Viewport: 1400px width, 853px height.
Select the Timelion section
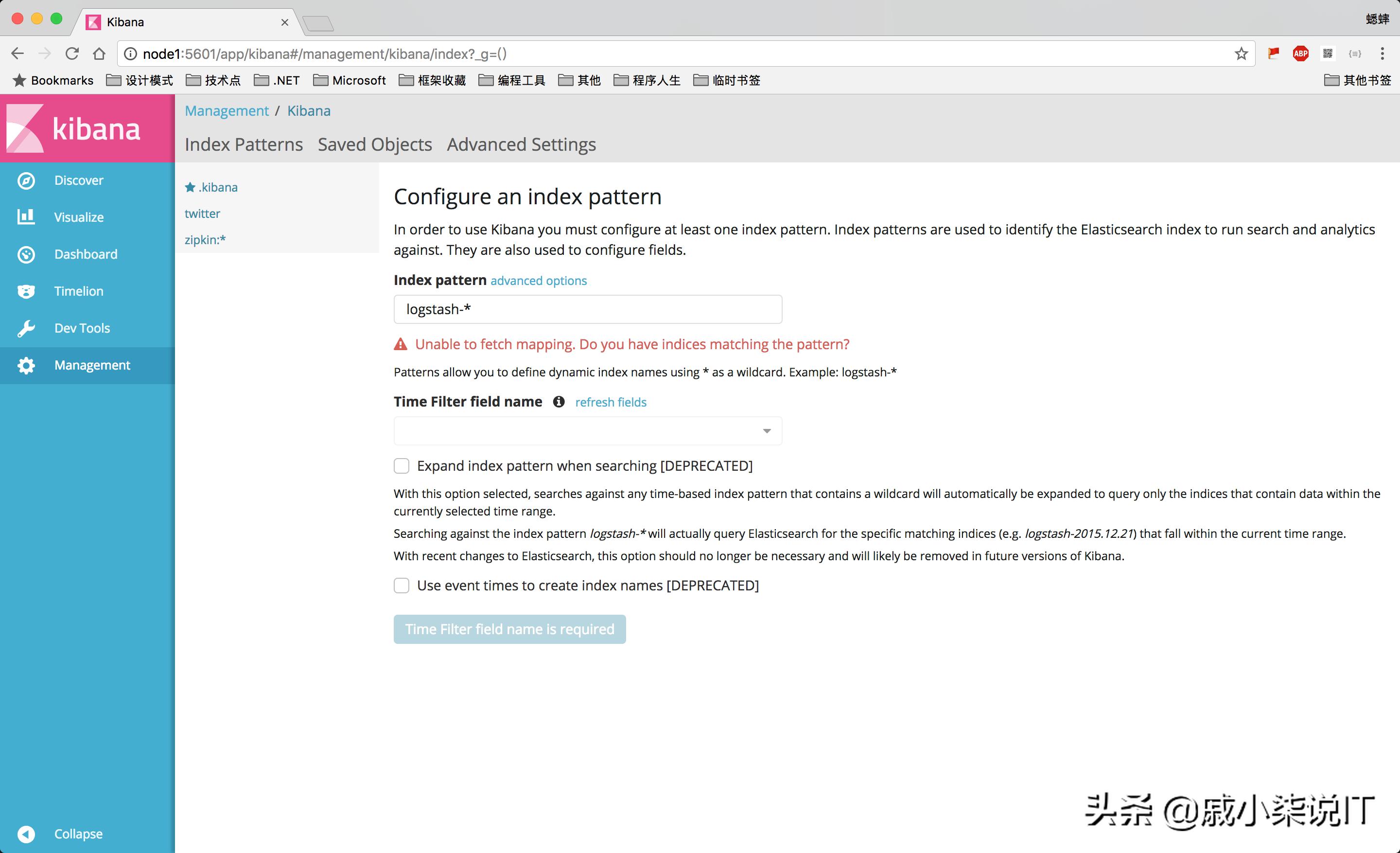(78, 291)
